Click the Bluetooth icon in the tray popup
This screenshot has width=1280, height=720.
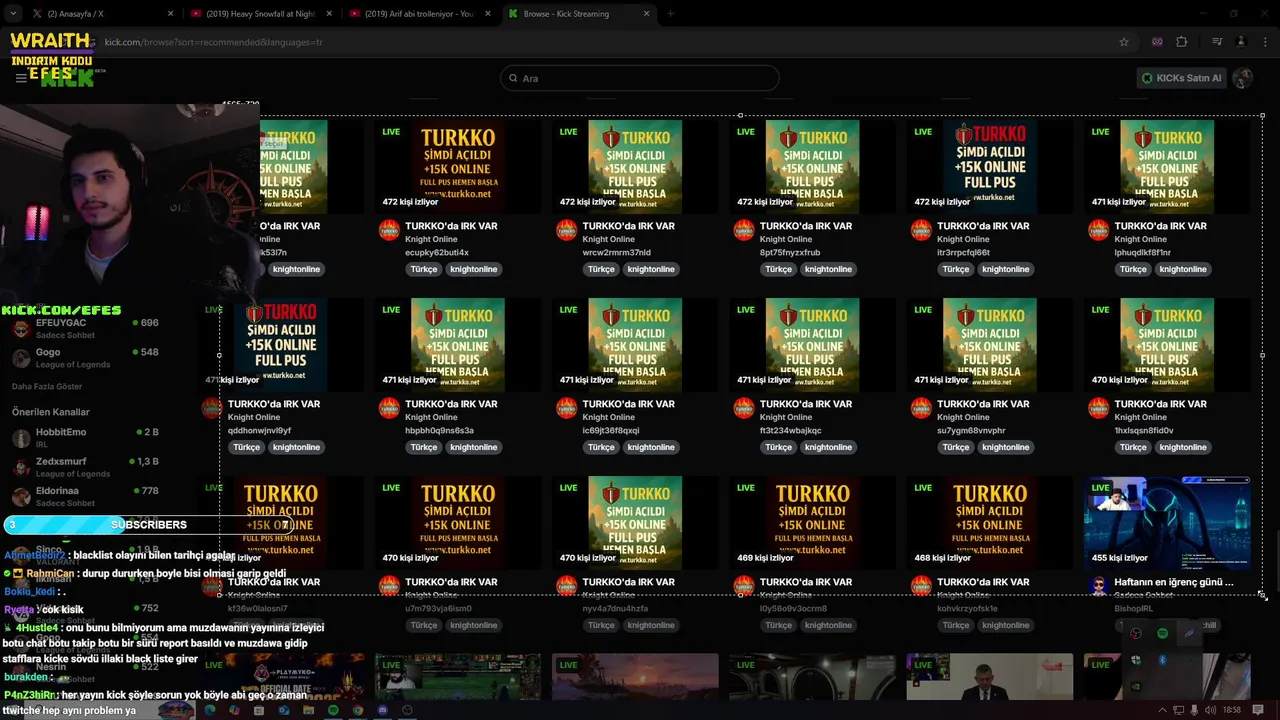[1162, 660]
